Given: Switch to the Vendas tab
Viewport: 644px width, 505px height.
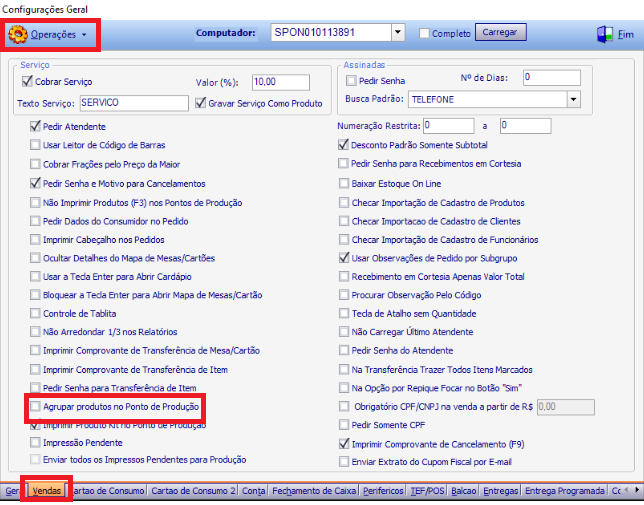Looking at the screenshot, I should [x=46, y=491].
